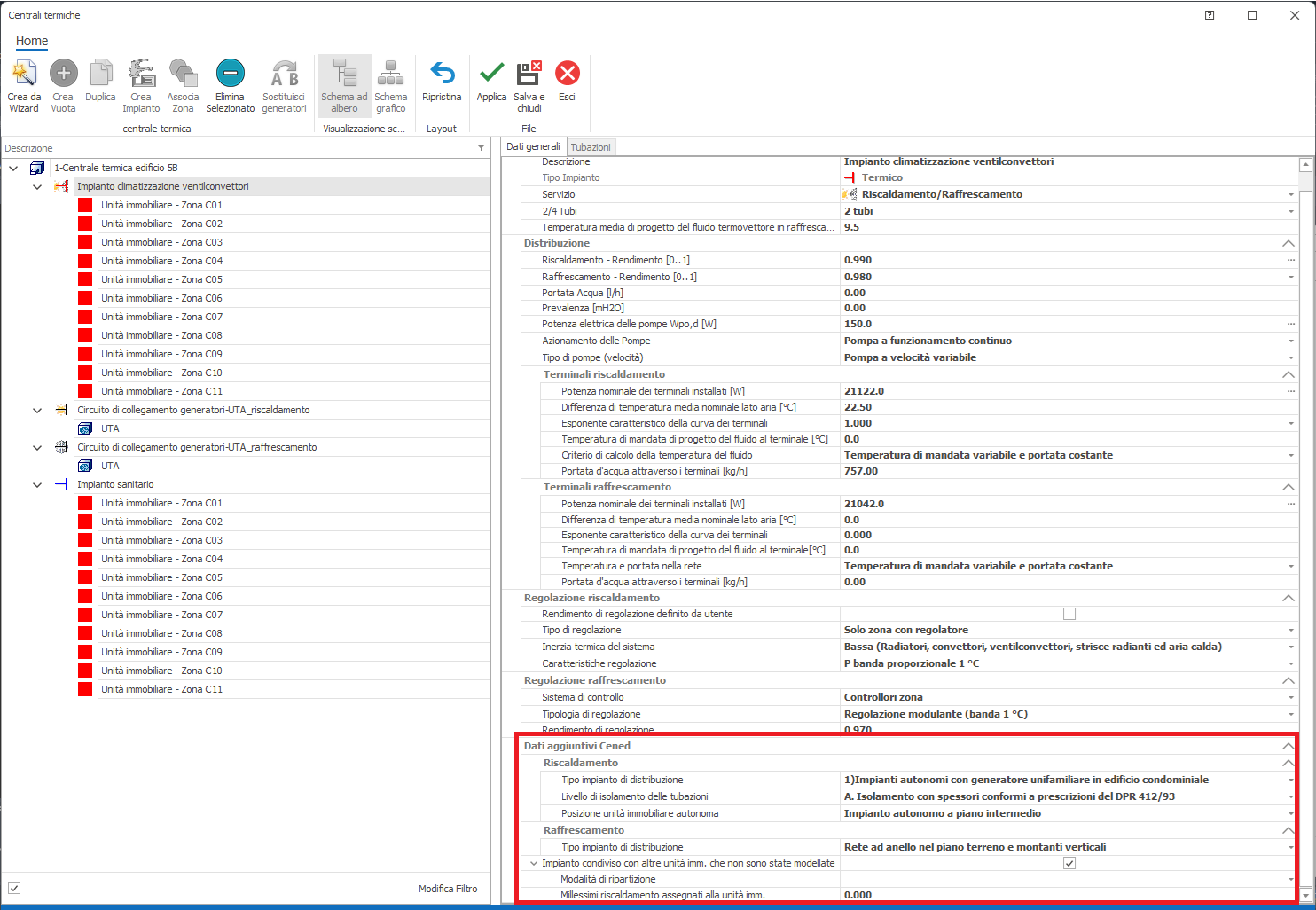Collapse the Distribuzione section
This screenshot has height=910, width=1316.
click(1288, 243)
